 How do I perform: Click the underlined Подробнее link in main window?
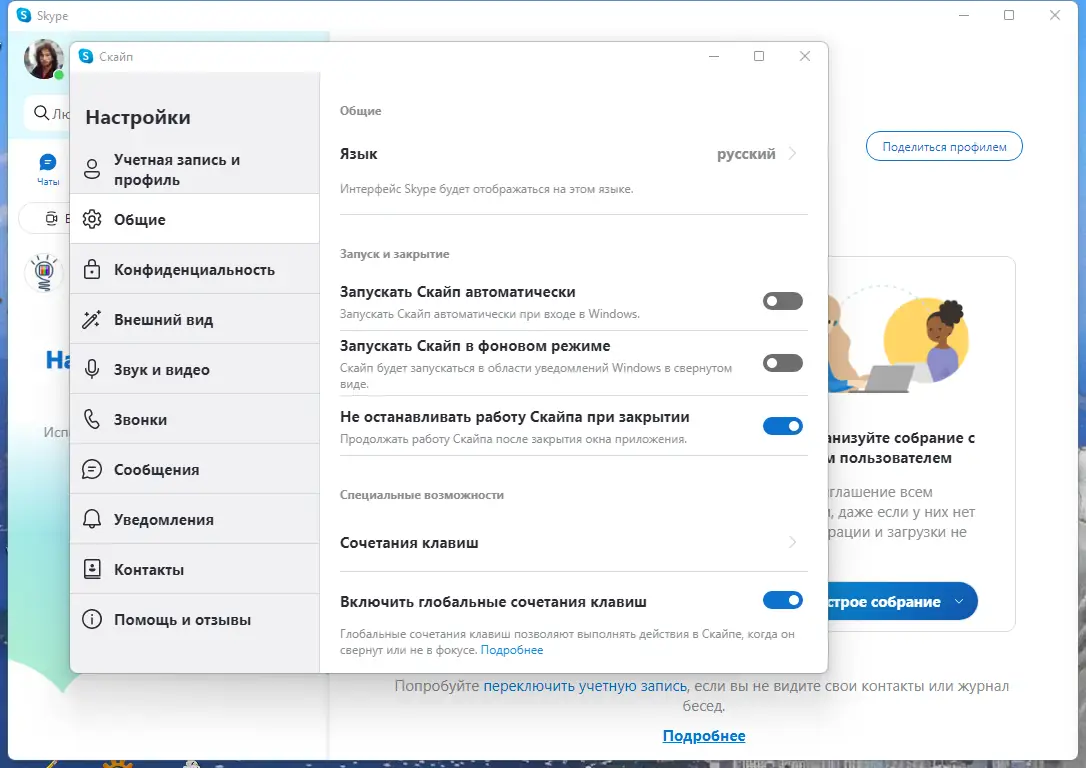(704, 735)
